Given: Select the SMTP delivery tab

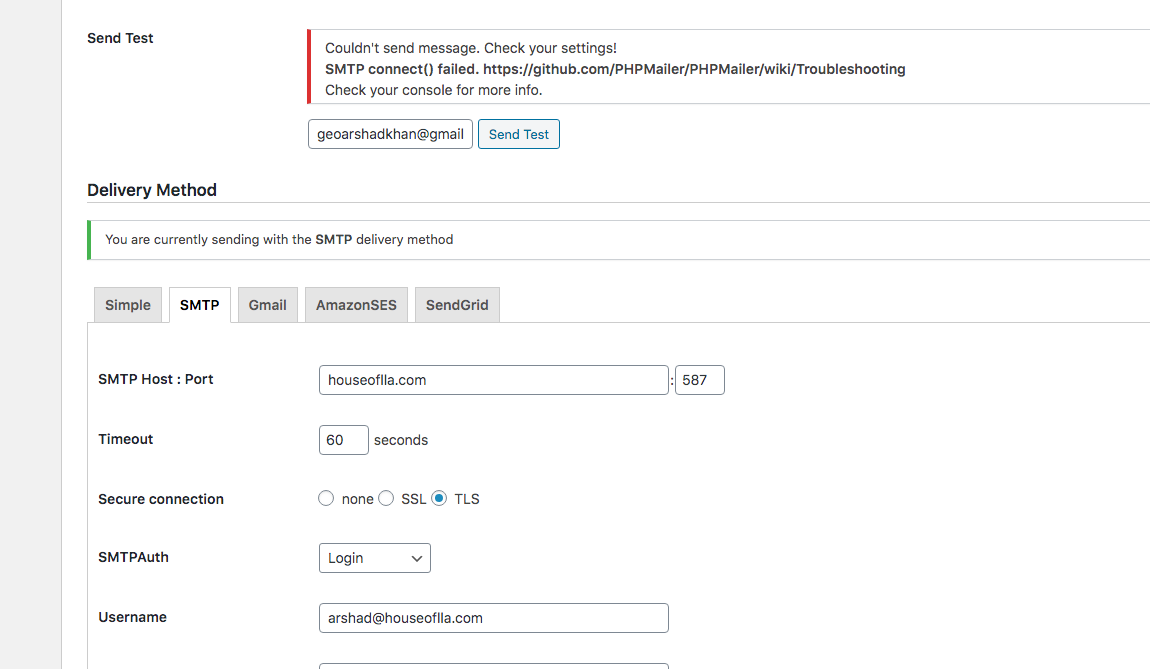Looking at the screenshot, I should [199, 305].
